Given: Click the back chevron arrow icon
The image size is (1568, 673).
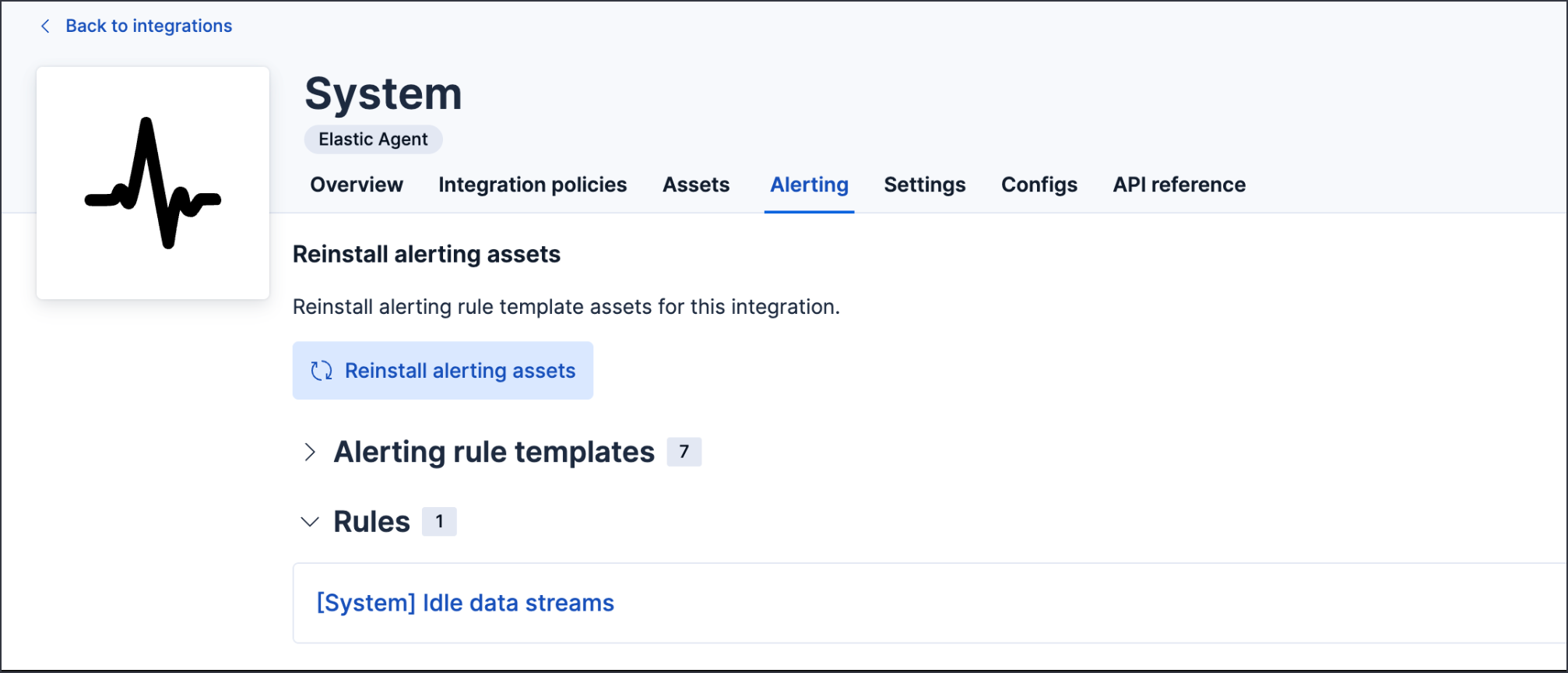Looking at the screenshot, I should [x=45, y=26].
